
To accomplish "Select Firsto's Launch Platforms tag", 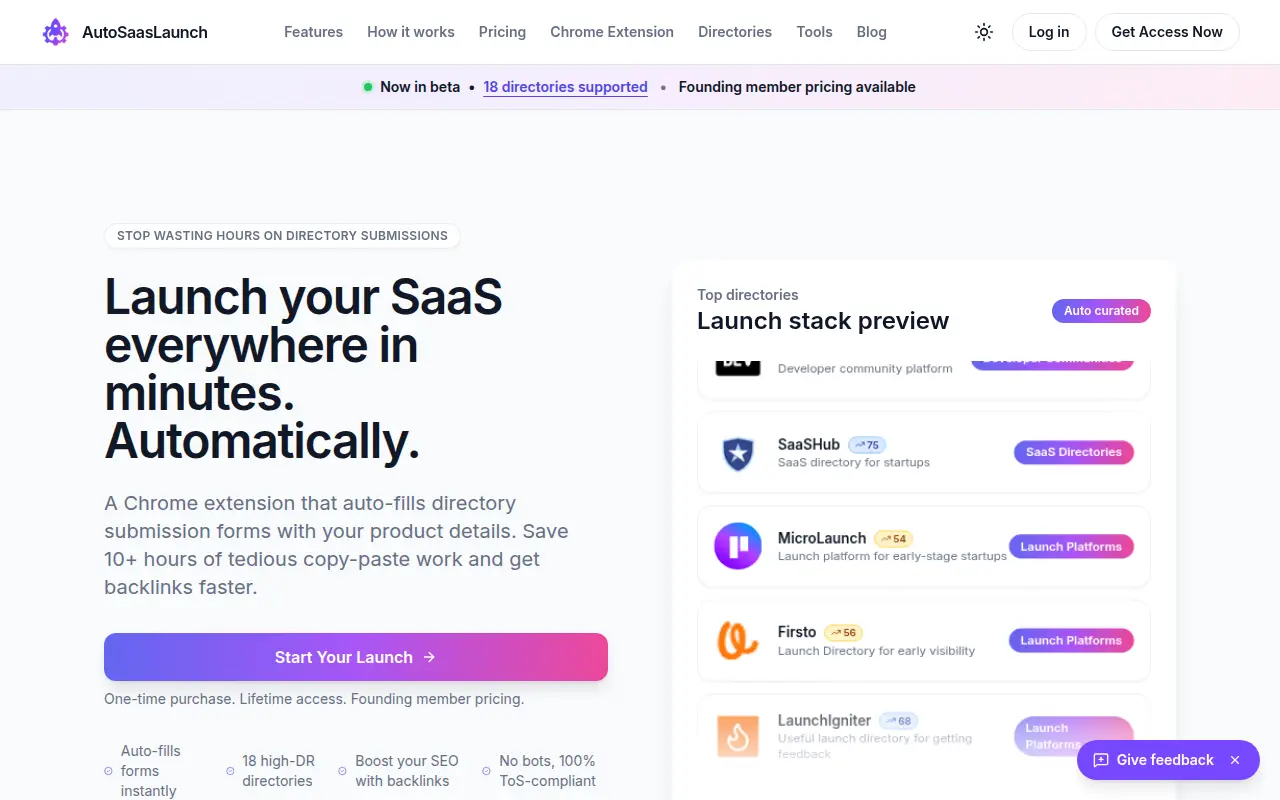I will tap(1071, 640).
